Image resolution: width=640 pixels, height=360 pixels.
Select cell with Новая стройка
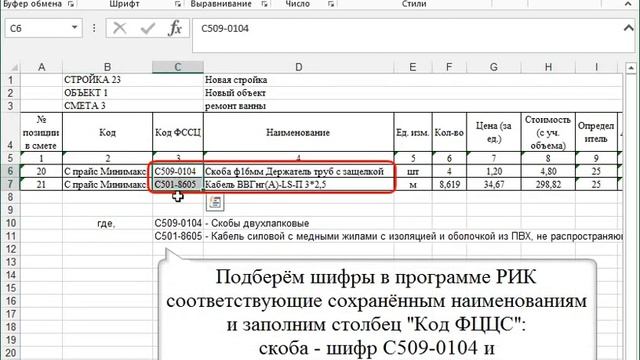(299, 80)
